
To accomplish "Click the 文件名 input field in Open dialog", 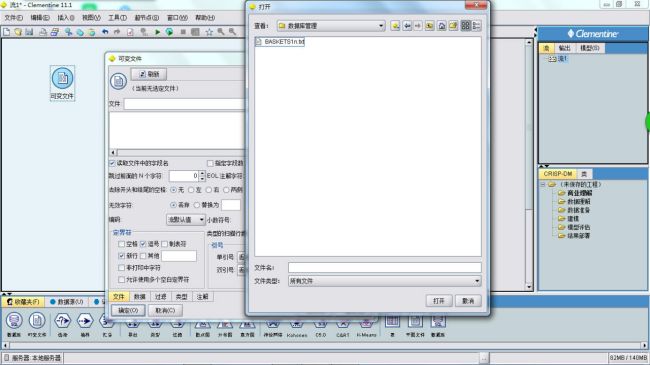I will tap(385, 268).
